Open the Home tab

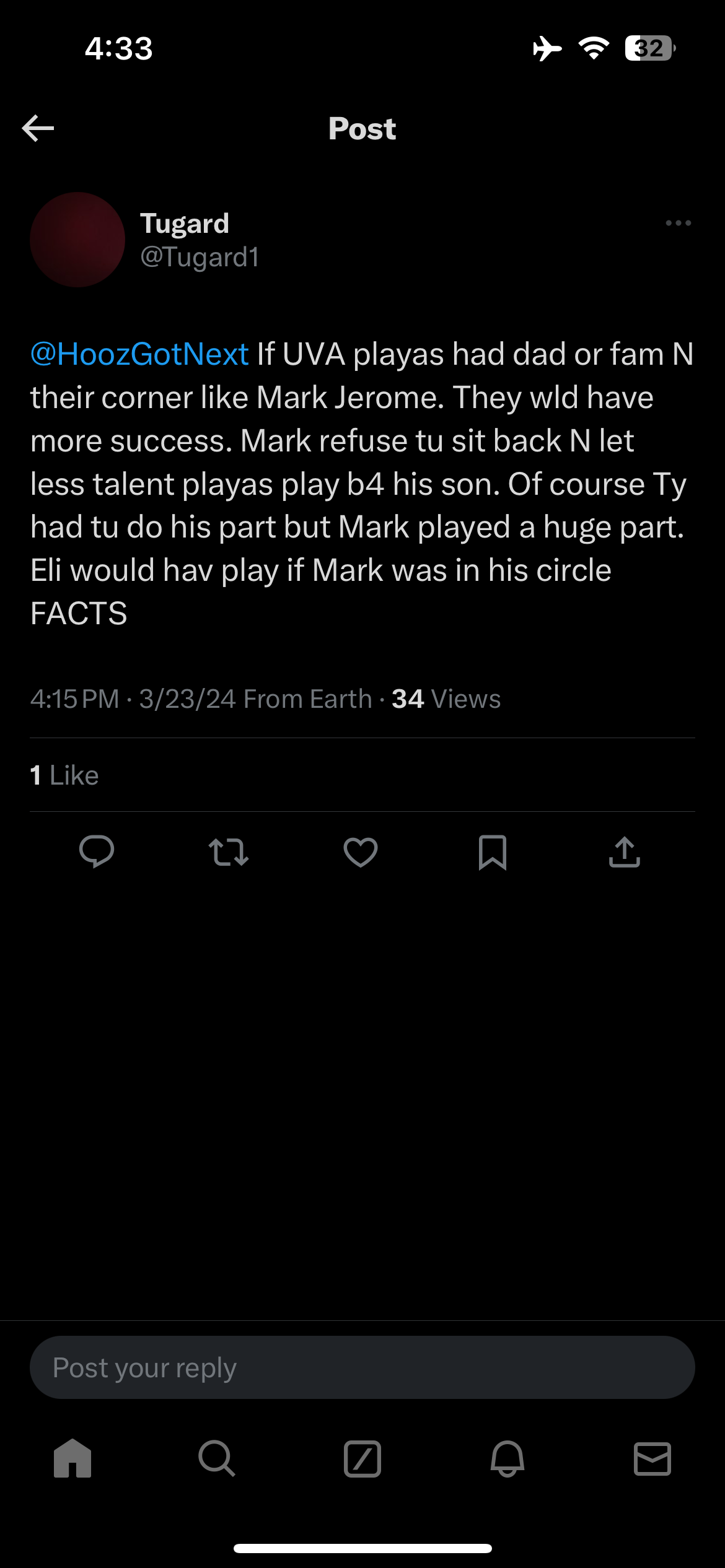tap(72, 1458)
